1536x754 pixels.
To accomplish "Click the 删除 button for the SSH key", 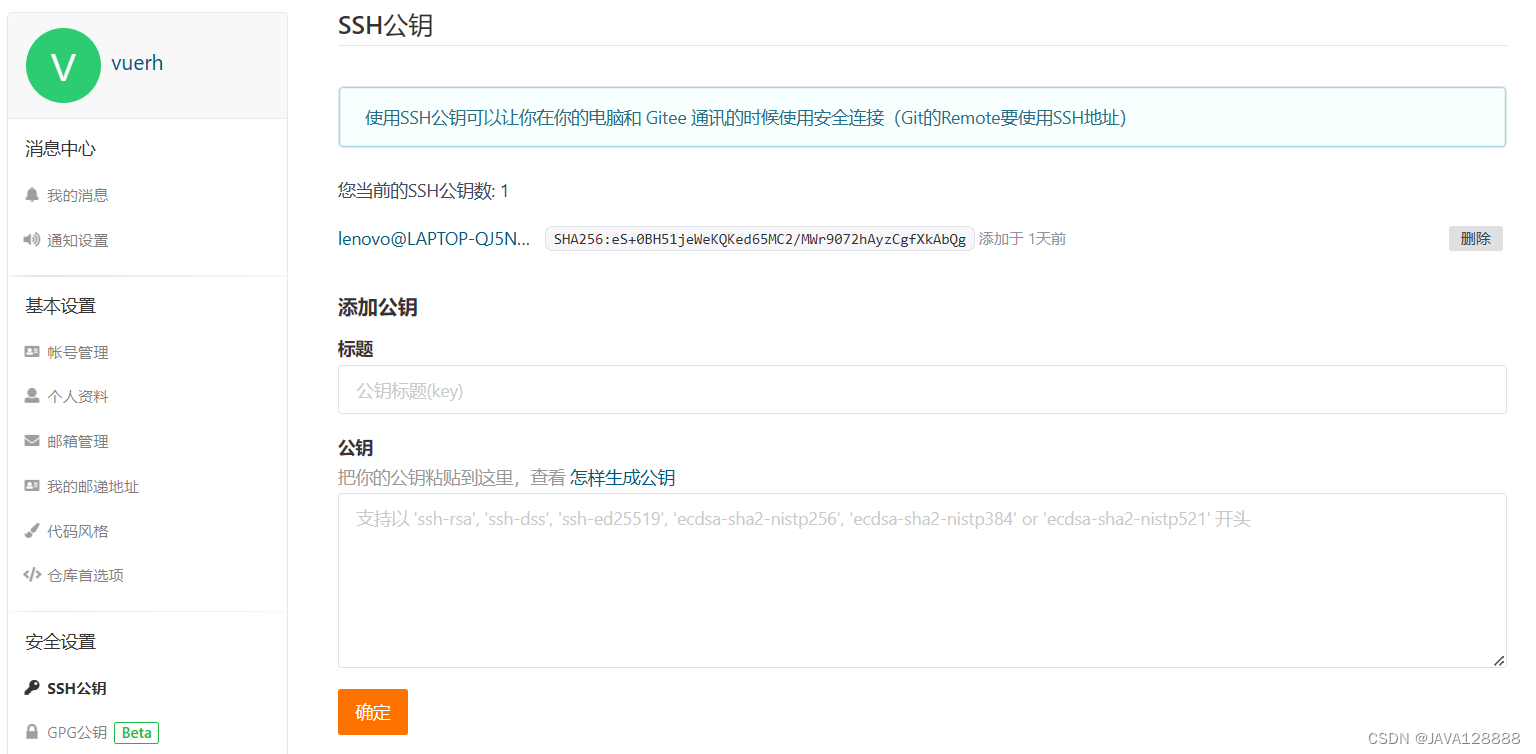I will (1475, 238).
